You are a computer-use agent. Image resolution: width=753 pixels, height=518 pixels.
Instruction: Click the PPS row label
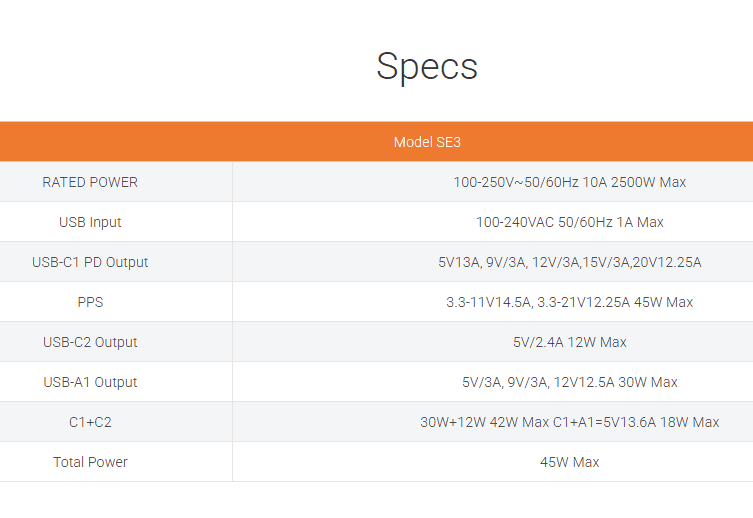tap(90, 302)
